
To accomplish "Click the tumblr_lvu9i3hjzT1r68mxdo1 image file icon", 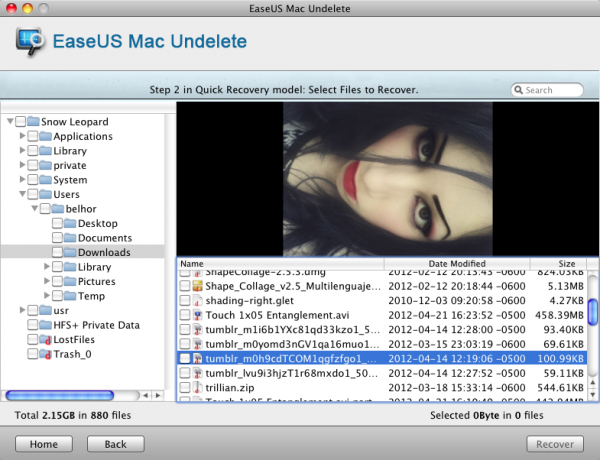I will [x=197, y=373].
